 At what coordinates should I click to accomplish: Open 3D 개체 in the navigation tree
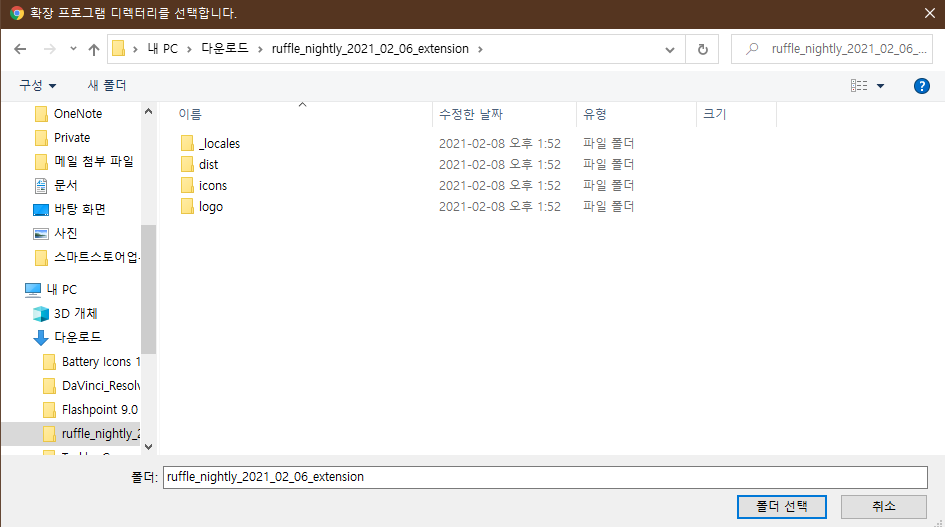pyautogui.click(x=75, y=314)
